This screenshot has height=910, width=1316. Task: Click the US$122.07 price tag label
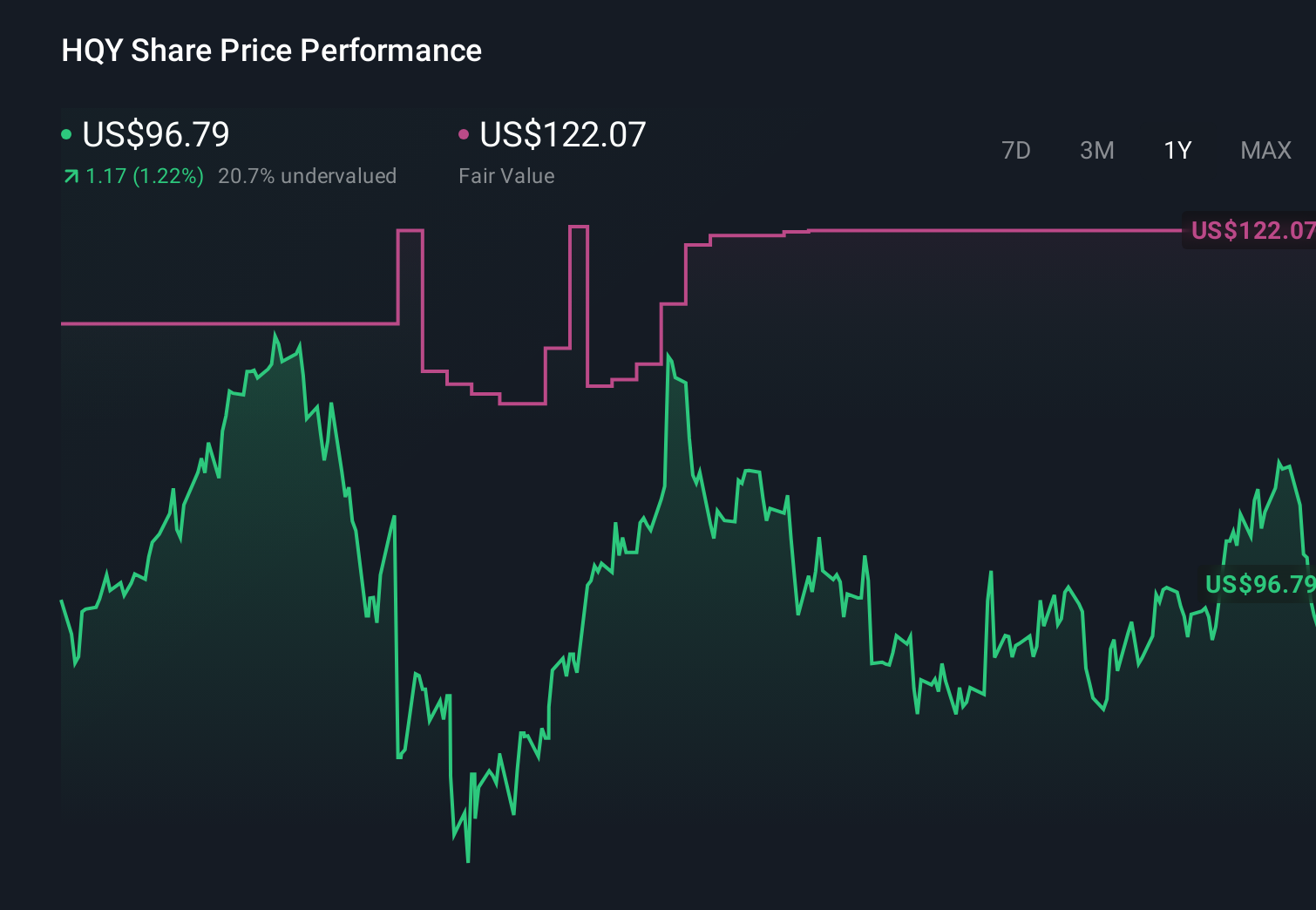1252,232
